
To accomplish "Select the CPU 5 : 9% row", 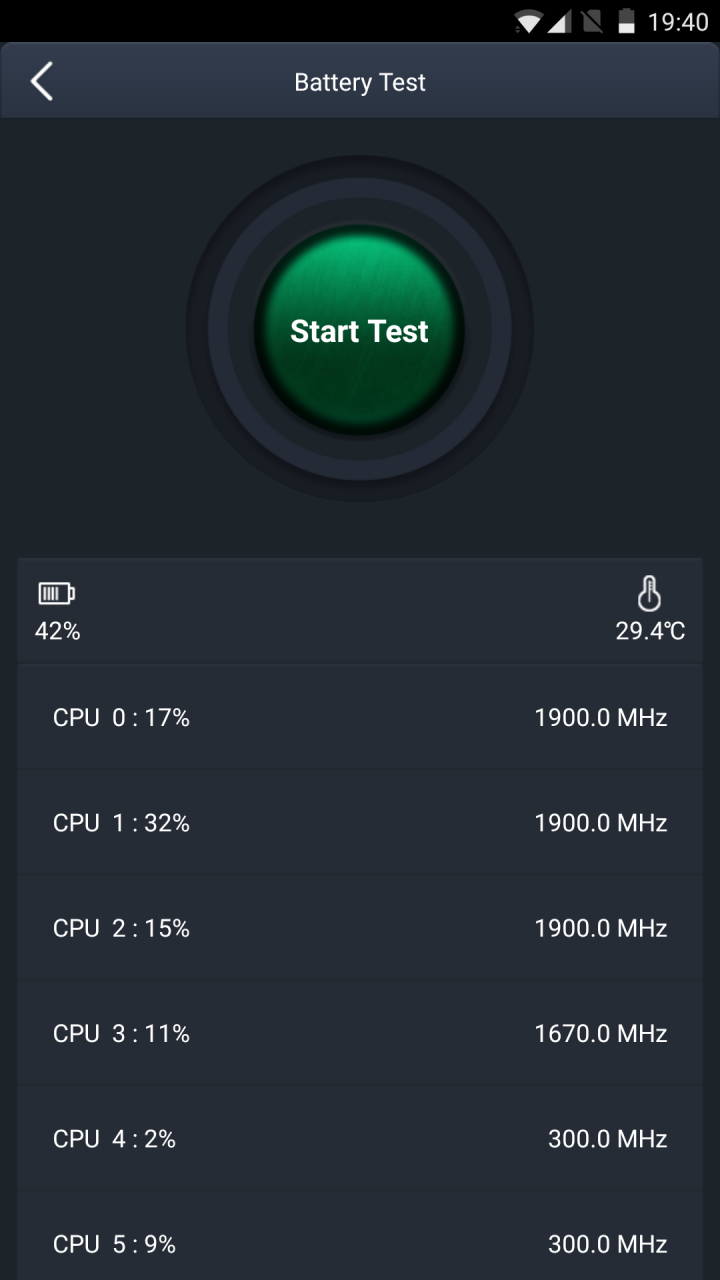I will click(360, 1236).
